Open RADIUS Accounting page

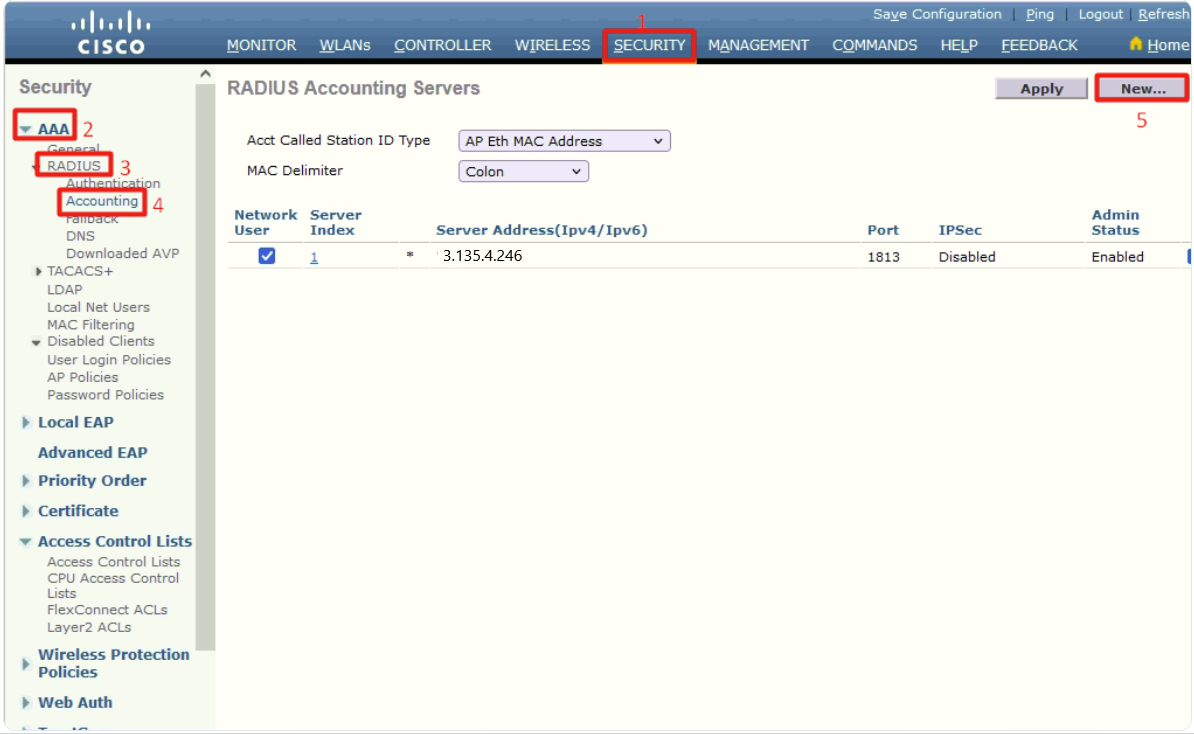tap(102, 201)
